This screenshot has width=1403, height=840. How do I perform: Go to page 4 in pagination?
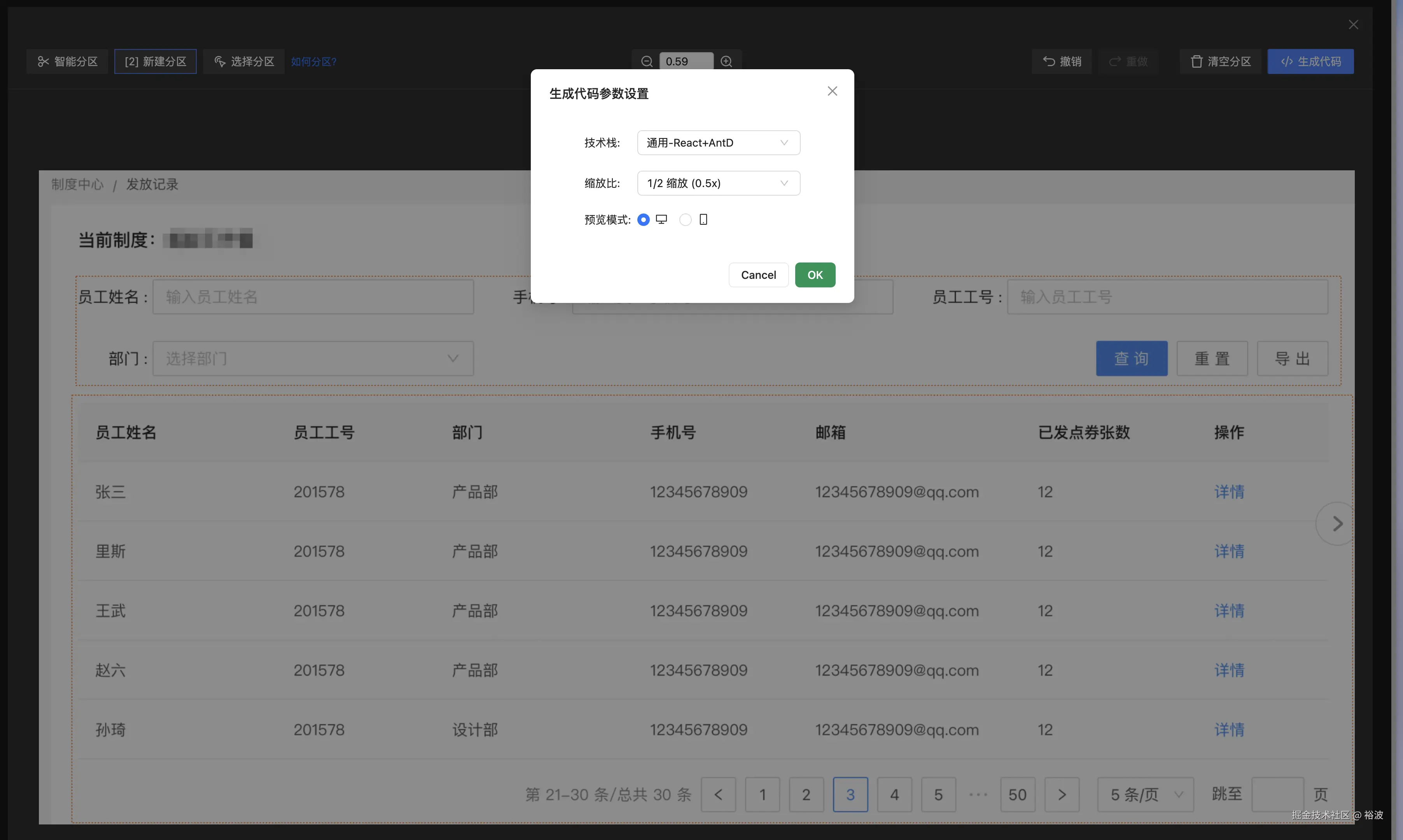point(894,795)
